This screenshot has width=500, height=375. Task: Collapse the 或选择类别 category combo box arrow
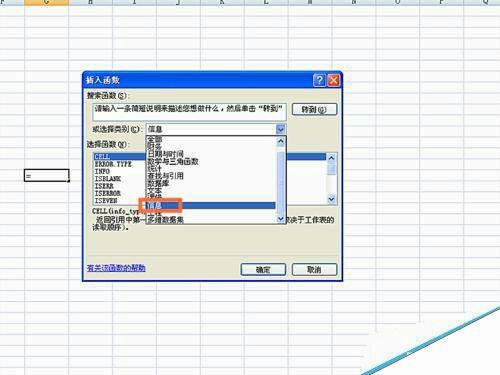(281, 129)
